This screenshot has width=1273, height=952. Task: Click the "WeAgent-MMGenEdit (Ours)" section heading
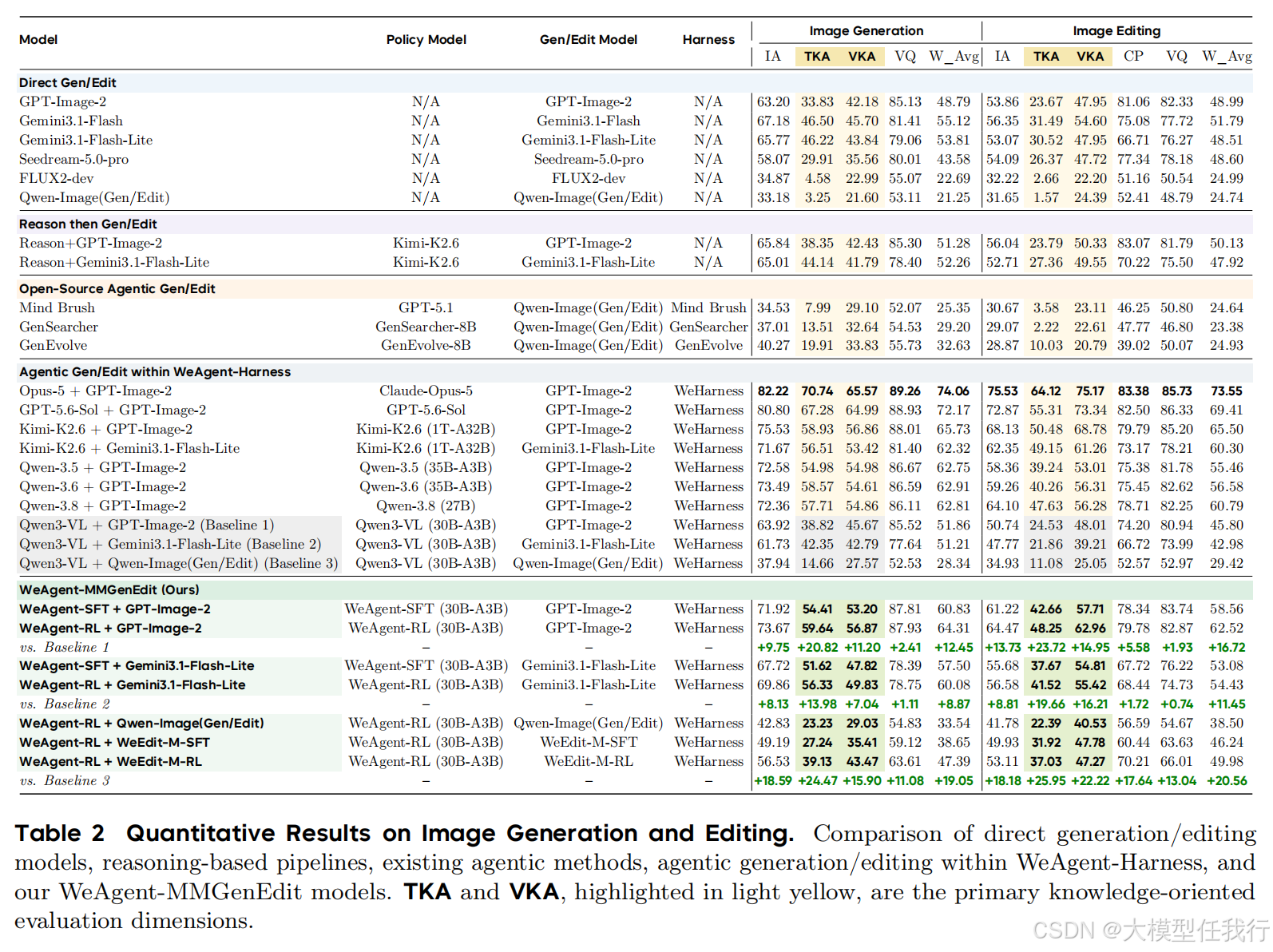point(109,590)
